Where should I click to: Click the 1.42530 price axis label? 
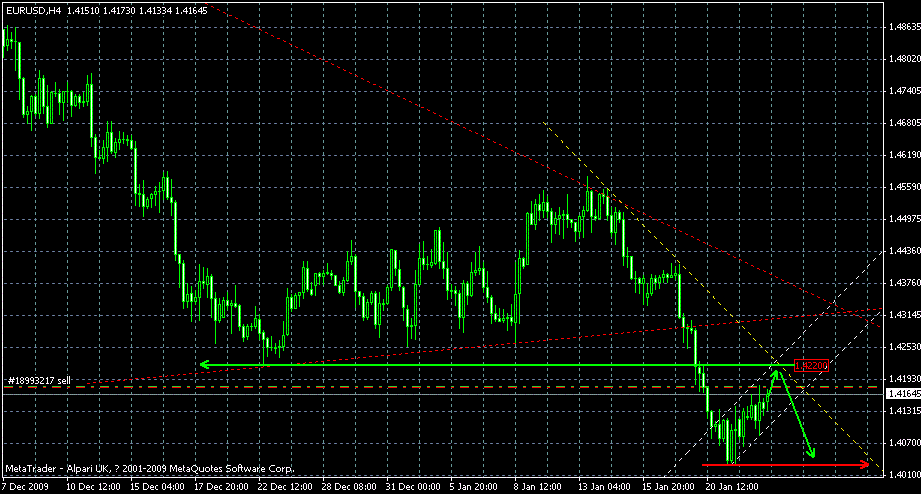coord(905,347)
